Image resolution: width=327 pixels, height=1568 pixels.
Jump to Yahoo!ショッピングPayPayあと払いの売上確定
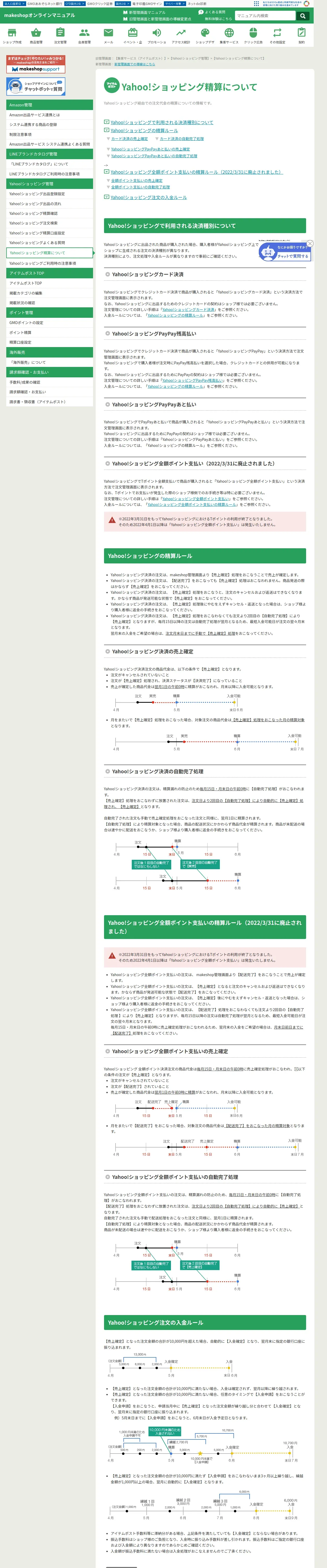coord(150,149)
